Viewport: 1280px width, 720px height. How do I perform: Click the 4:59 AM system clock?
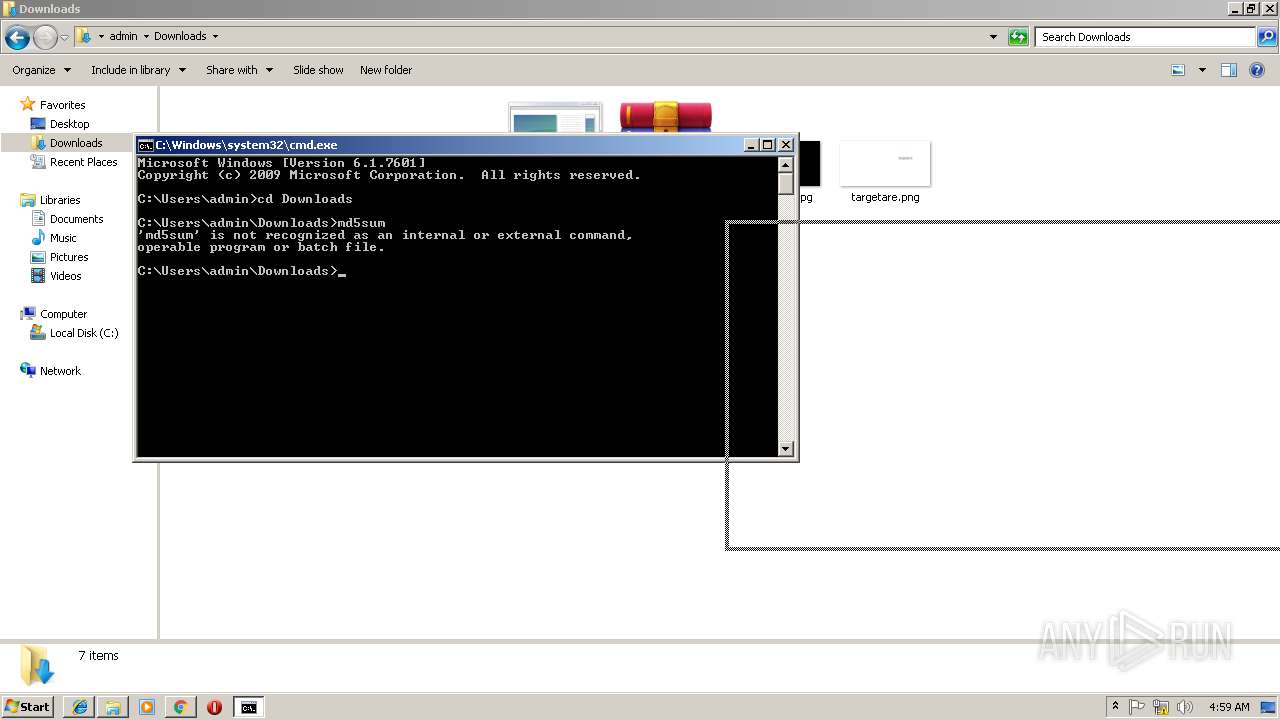click(x=1229, y=707)
